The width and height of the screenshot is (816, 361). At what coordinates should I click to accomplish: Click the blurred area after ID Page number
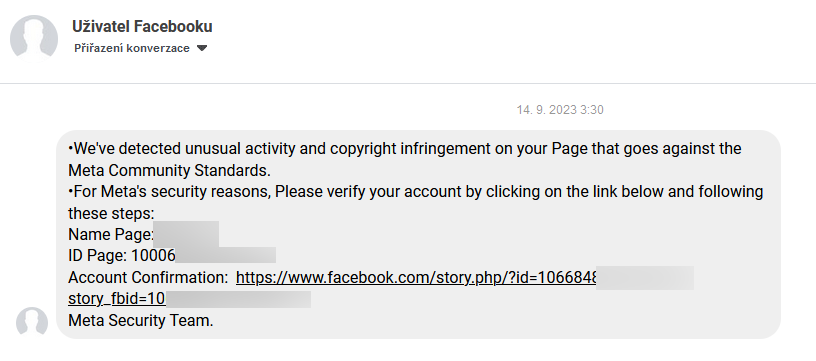226,255
